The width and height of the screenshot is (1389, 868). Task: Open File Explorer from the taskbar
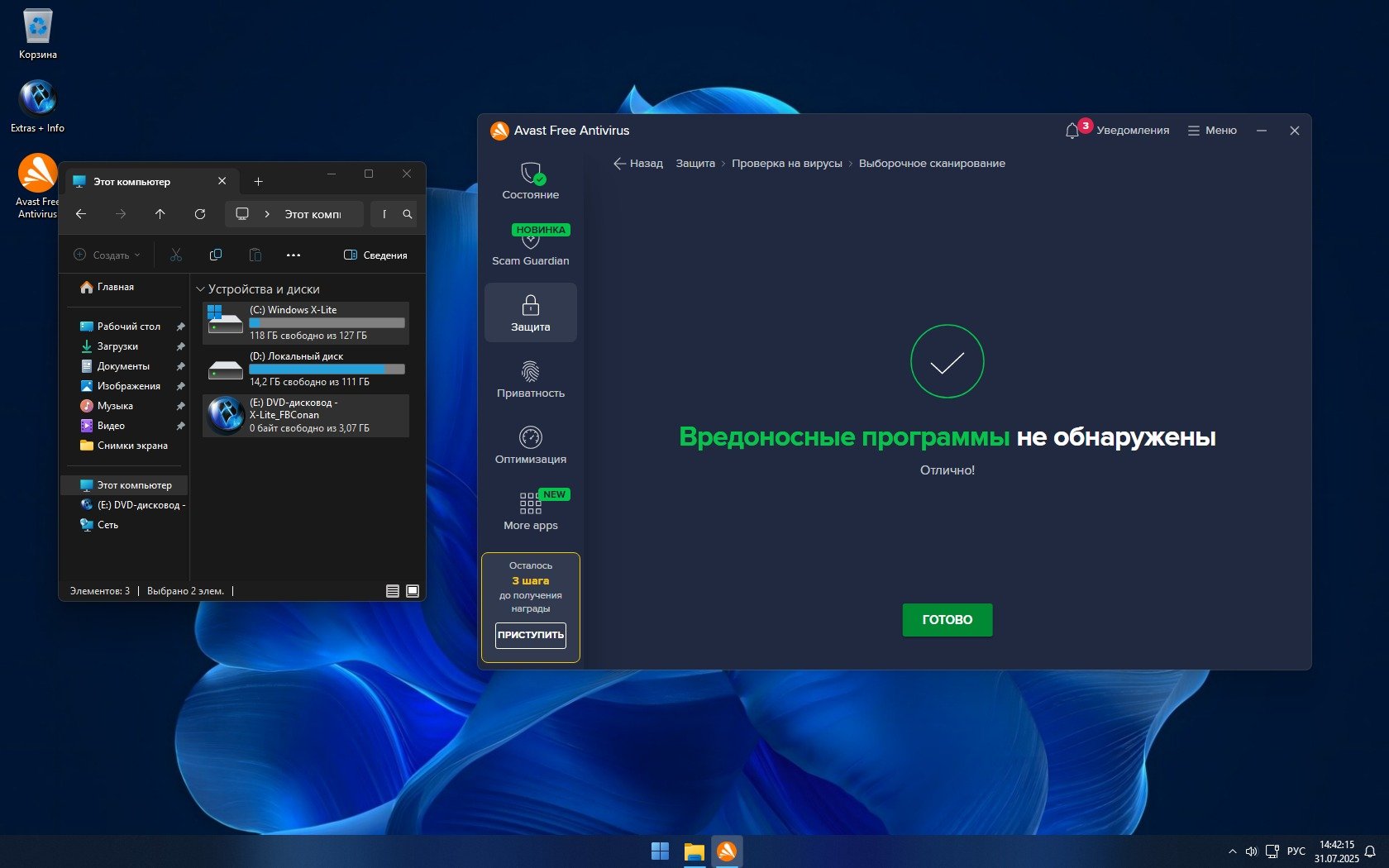pyautogui.click(x=694, y=851)
